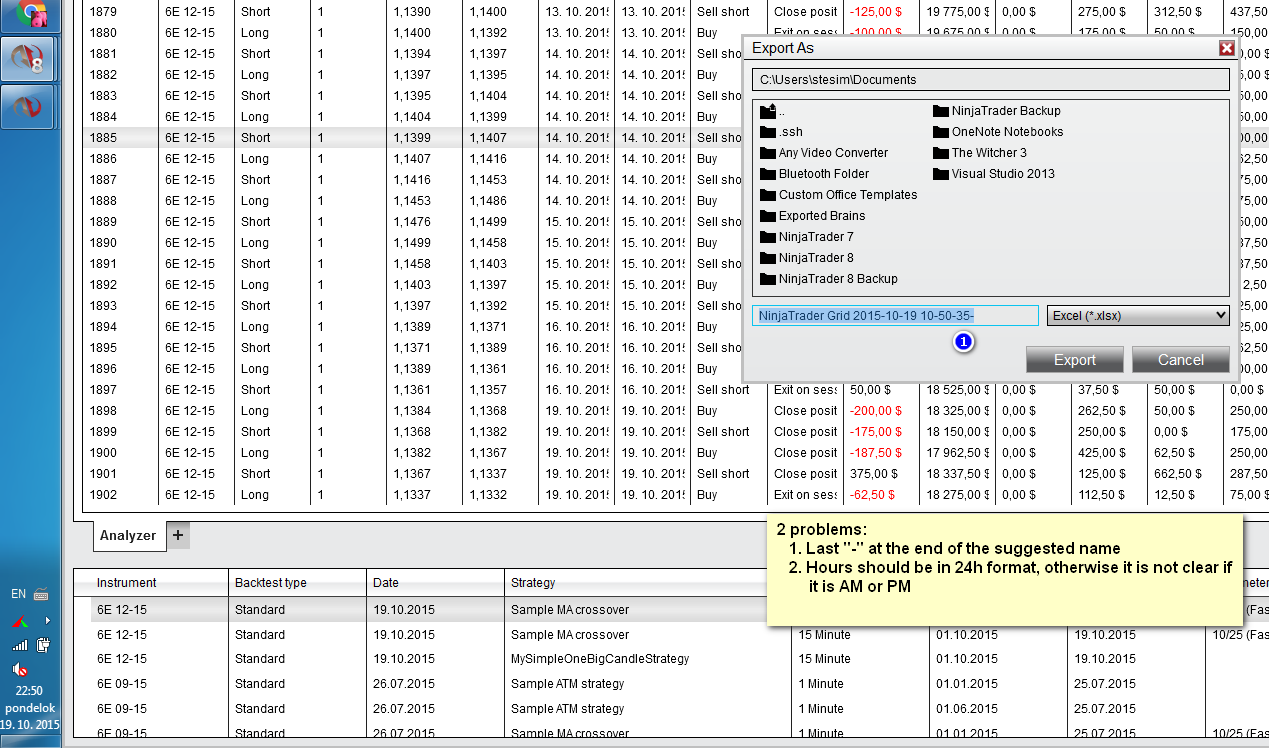This screenshot has height=748, width=1269.
Task: Click the 6E 12-15 cell in row 1893
Action: pyautogui.click(x=190, y=306)
